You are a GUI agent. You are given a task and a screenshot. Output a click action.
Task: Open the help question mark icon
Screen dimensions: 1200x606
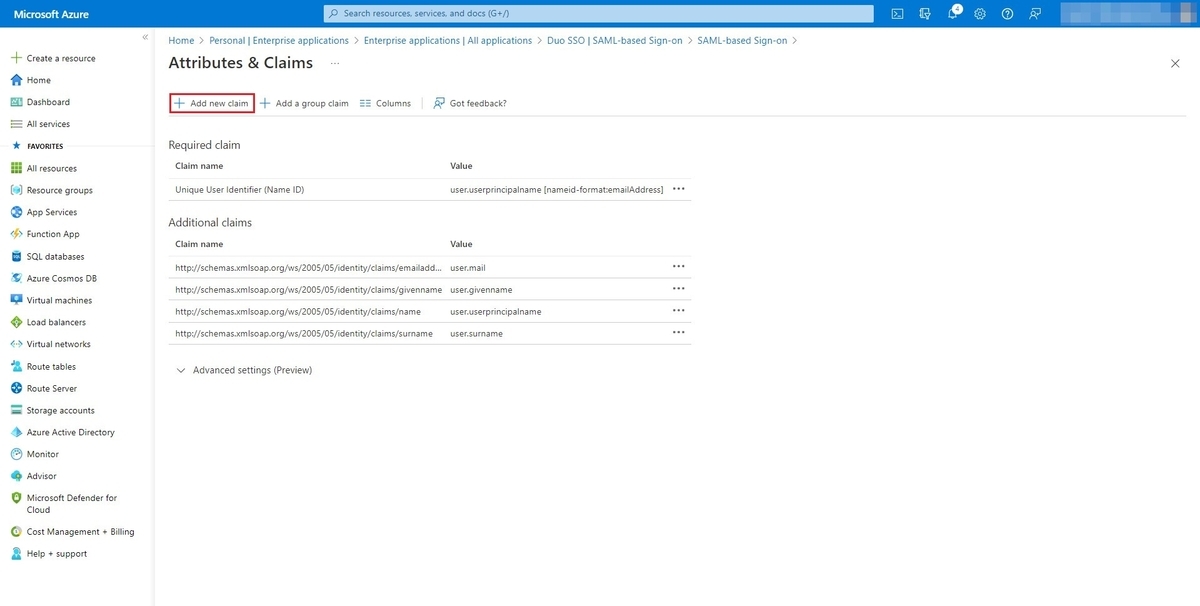[x=1007, y=14]
